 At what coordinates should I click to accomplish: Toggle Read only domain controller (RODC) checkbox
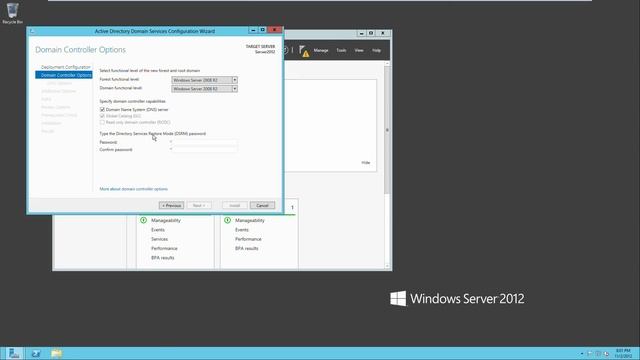102,122
